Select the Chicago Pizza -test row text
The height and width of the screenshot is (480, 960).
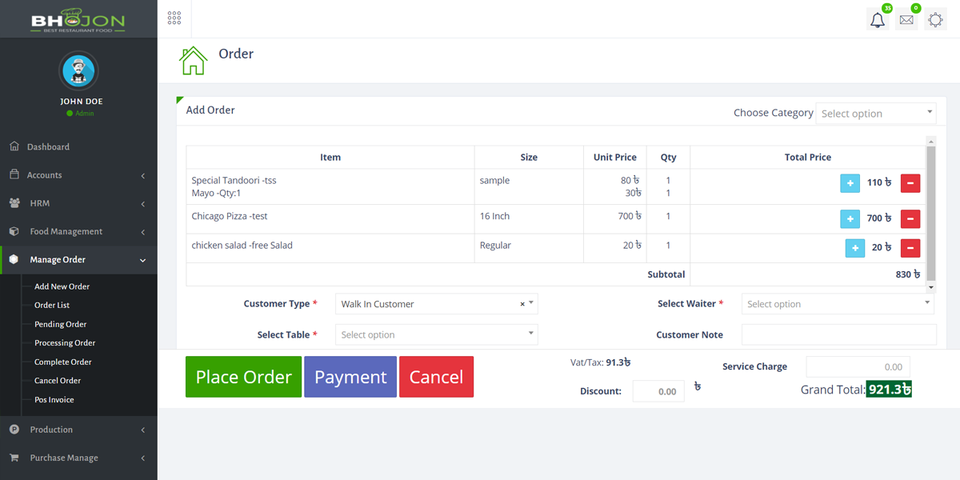point(229,216)
